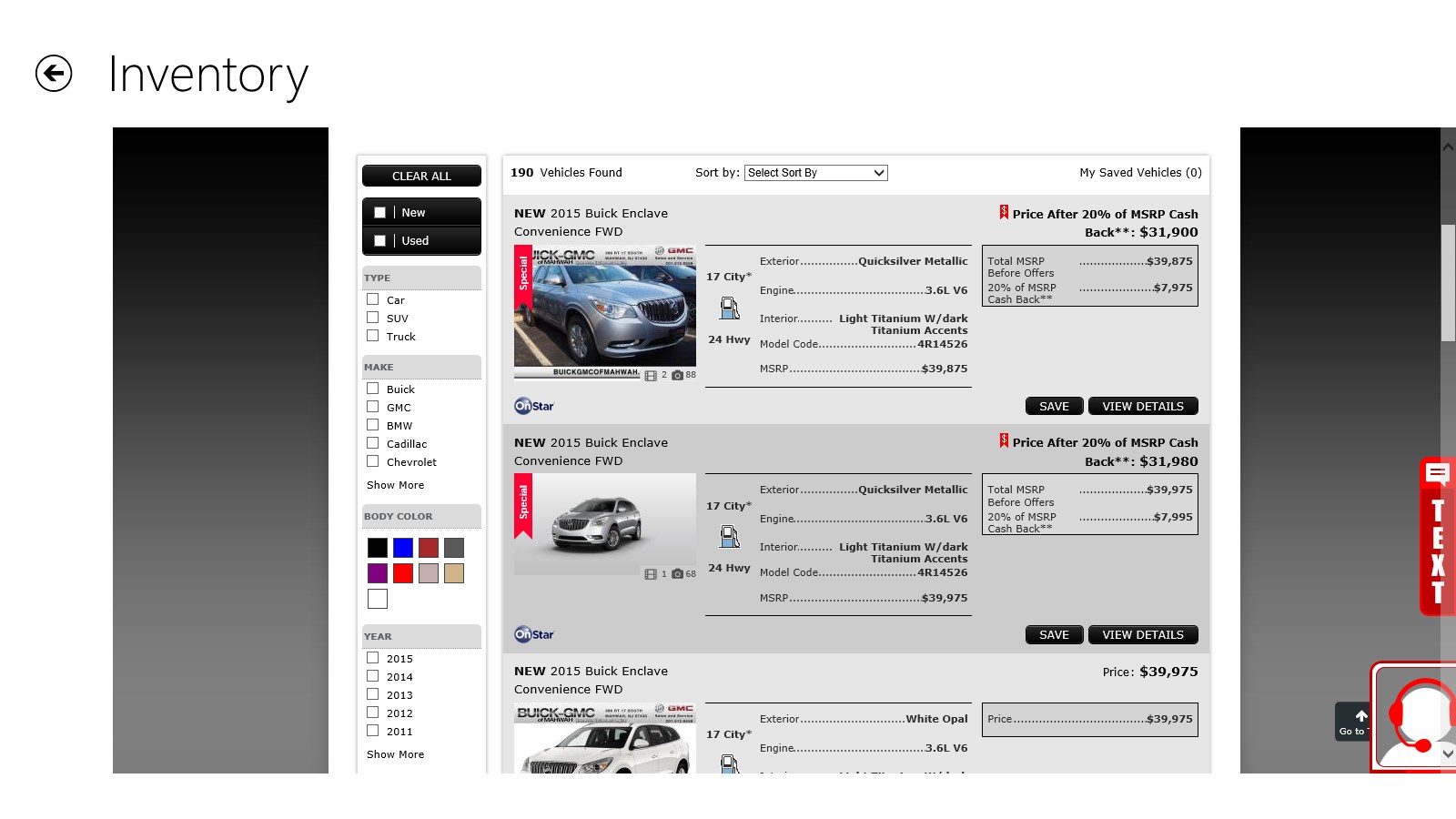1456x819 pixels.
Task: Open the White Opal Enclave photo thumbnail
Action: click(x=605, y=738)
